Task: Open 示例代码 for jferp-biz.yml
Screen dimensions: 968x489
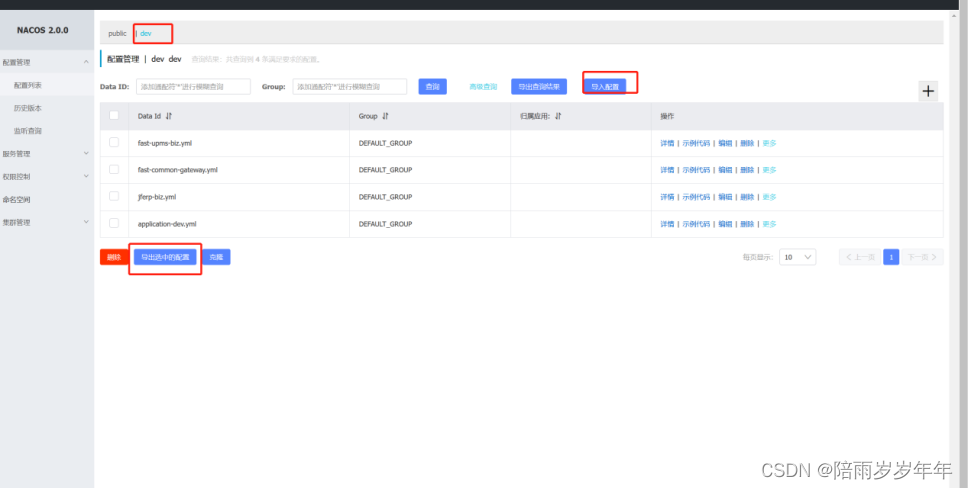Action: 696,197
